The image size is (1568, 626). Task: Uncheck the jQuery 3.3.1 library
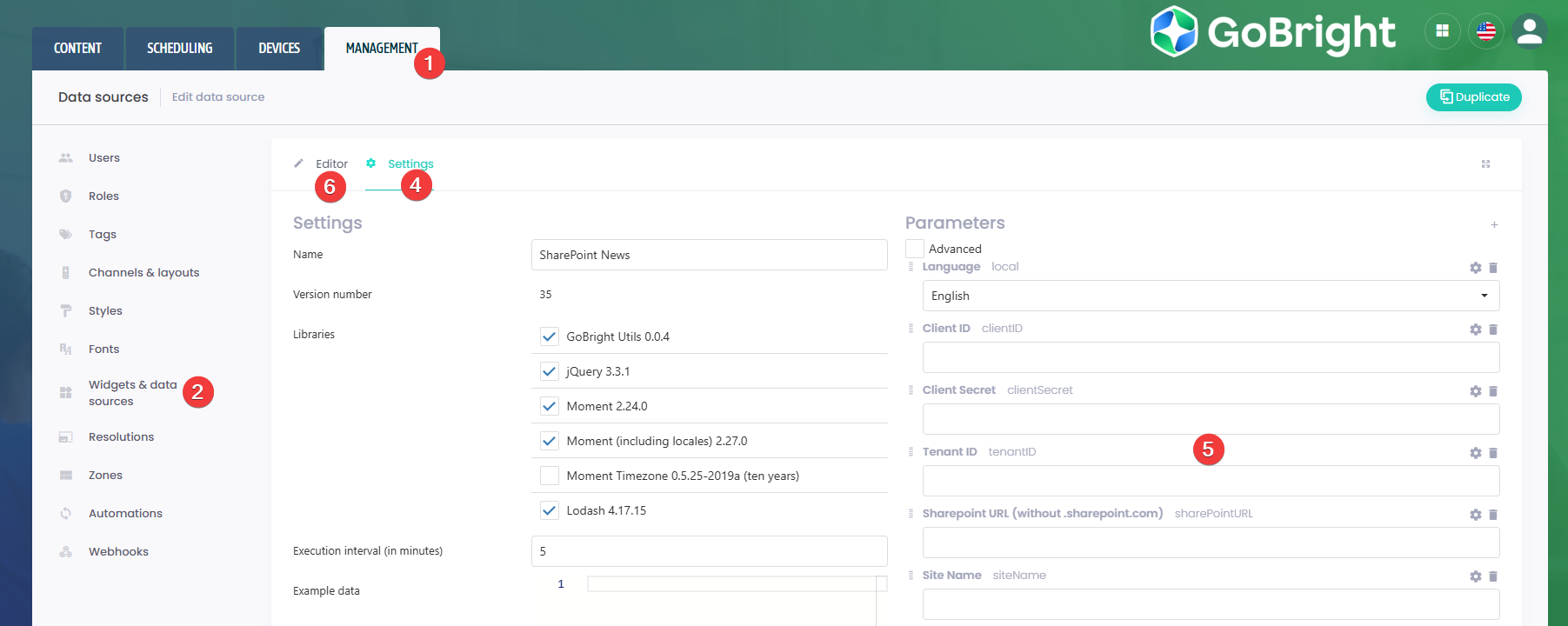tap(550, 371)
